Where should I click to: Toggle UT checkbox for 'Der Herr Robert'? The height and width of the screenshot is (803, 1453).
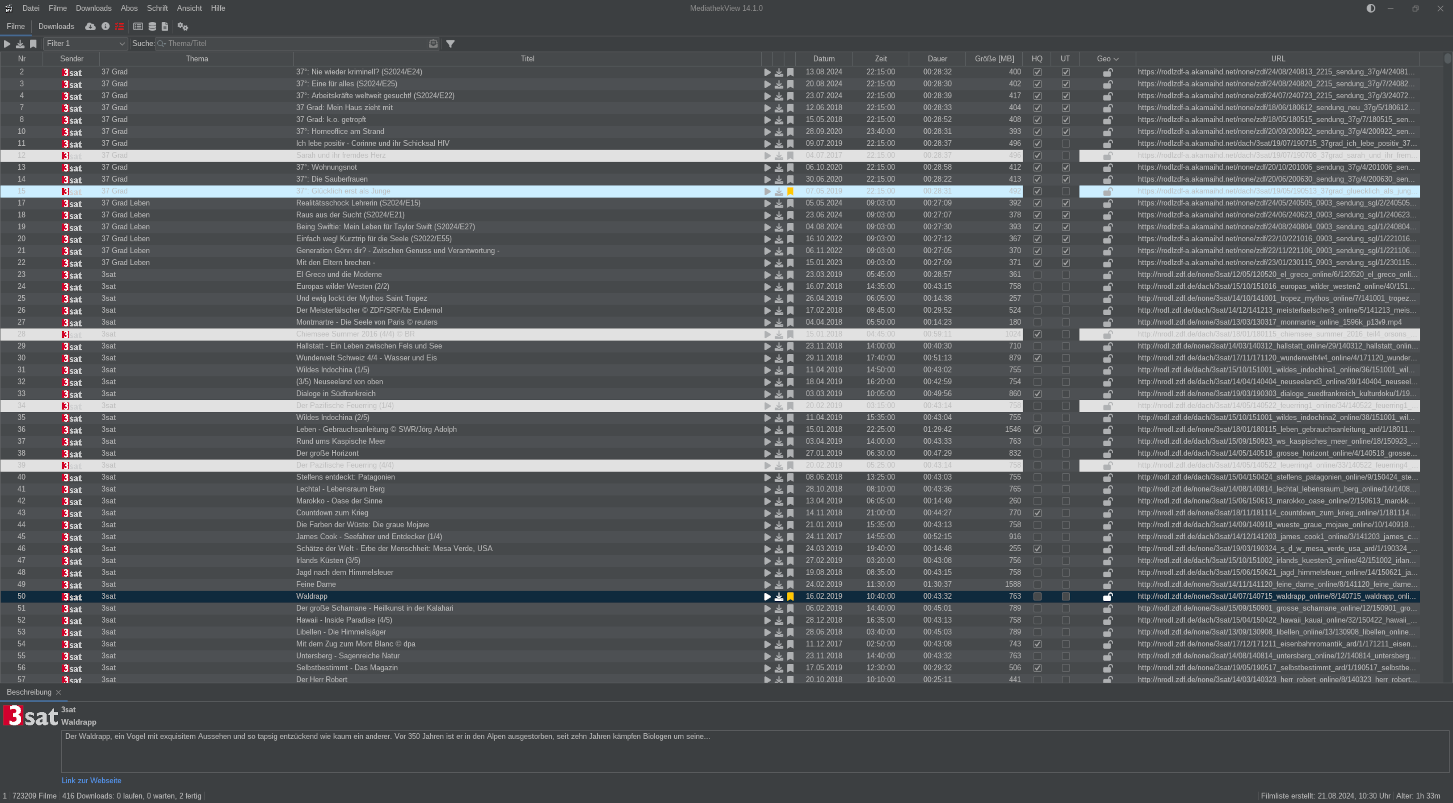(x=1066, y=680)
